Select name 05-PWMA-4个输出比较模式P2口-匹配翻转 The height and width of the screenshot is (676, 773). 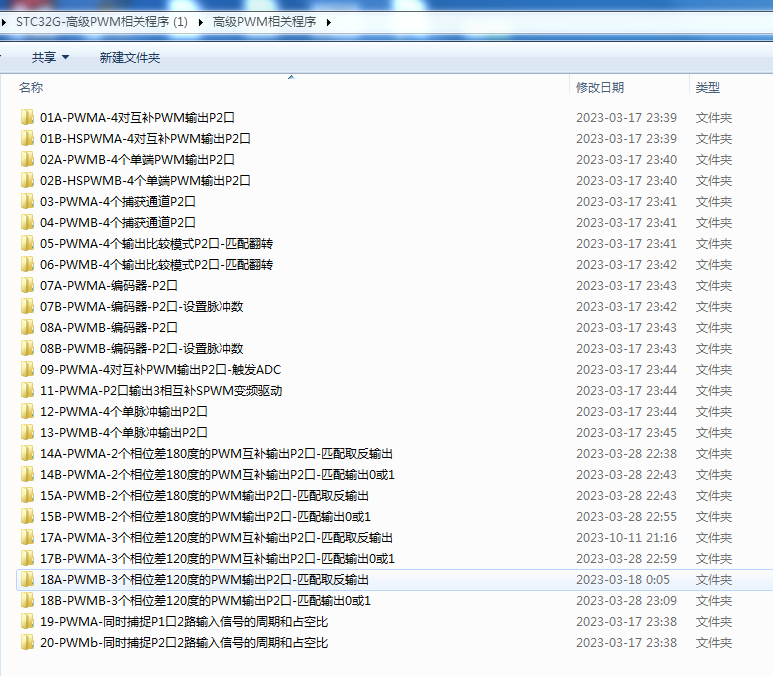click(x=156, y=244)
